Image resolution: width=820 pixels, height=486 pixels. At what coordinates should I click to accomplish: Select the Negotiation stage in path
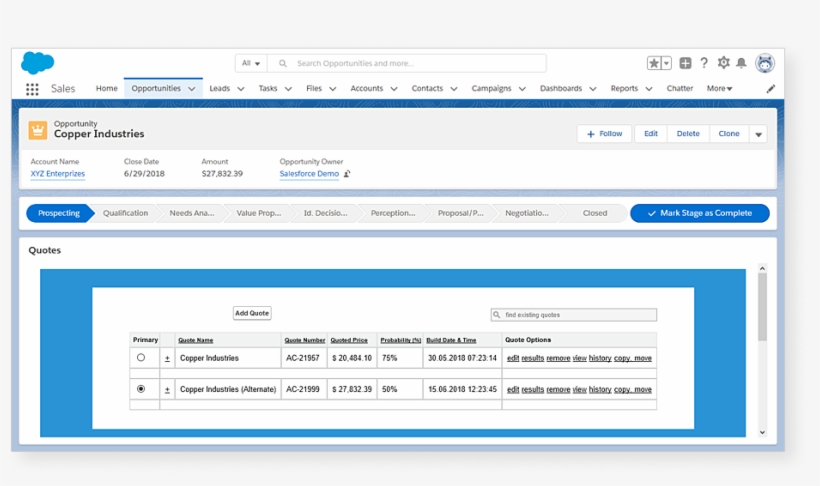coord(527,213)
